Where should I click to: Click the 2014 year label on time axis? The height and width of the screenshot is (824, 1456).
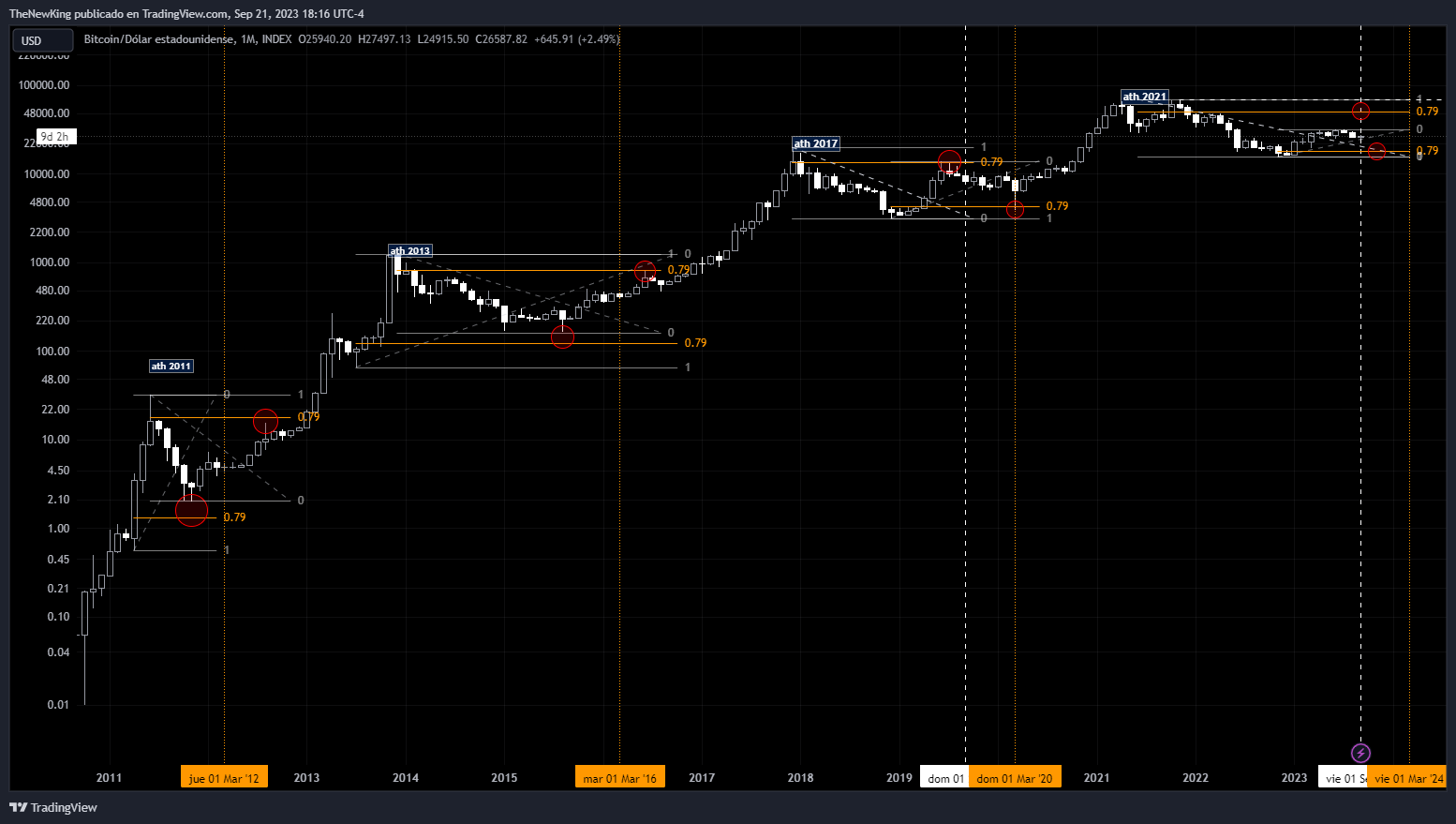406,778
